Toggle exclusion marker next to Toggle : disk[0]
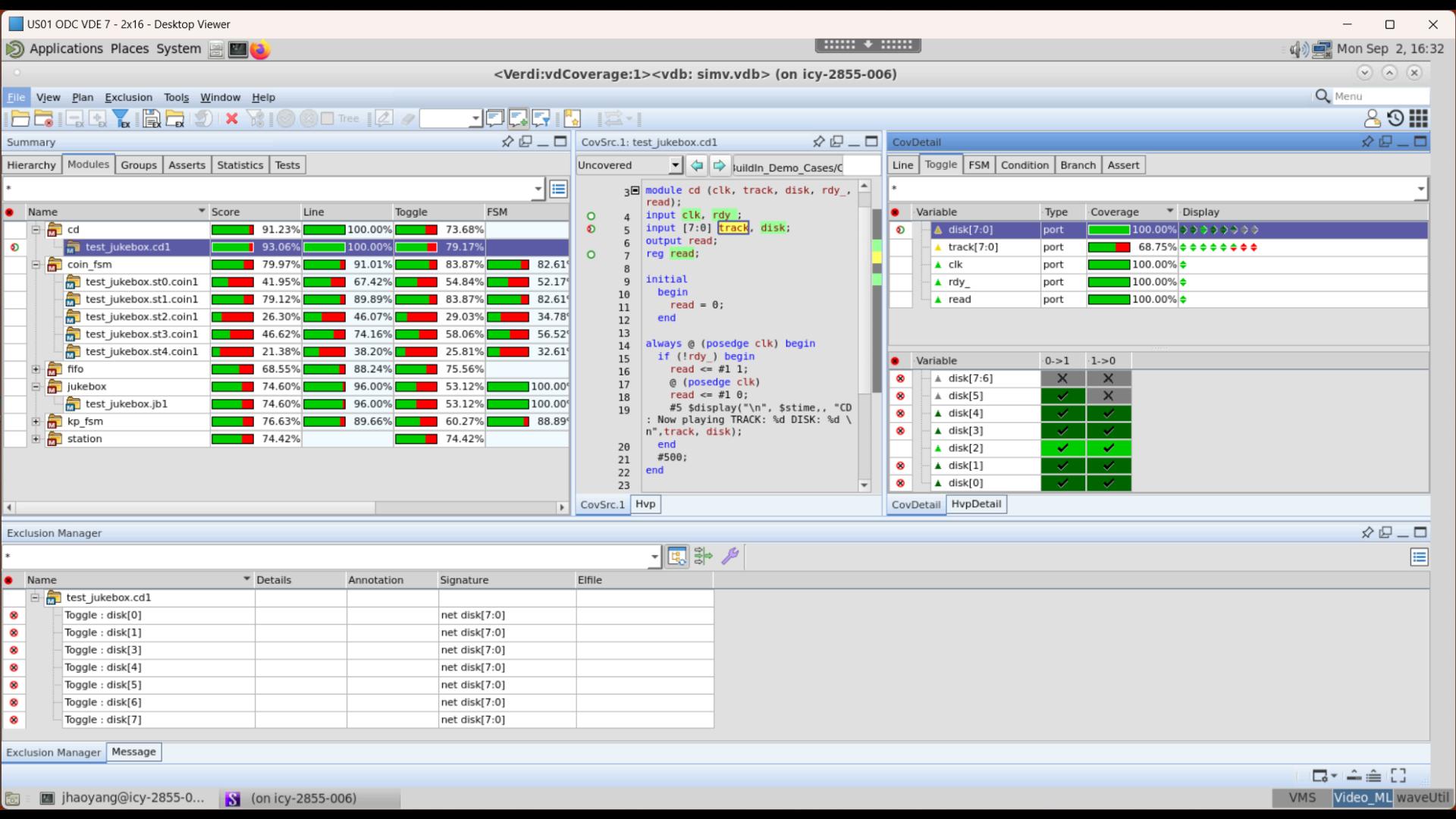The height and width of the screenshot is (819, 1456). point(14,615)
